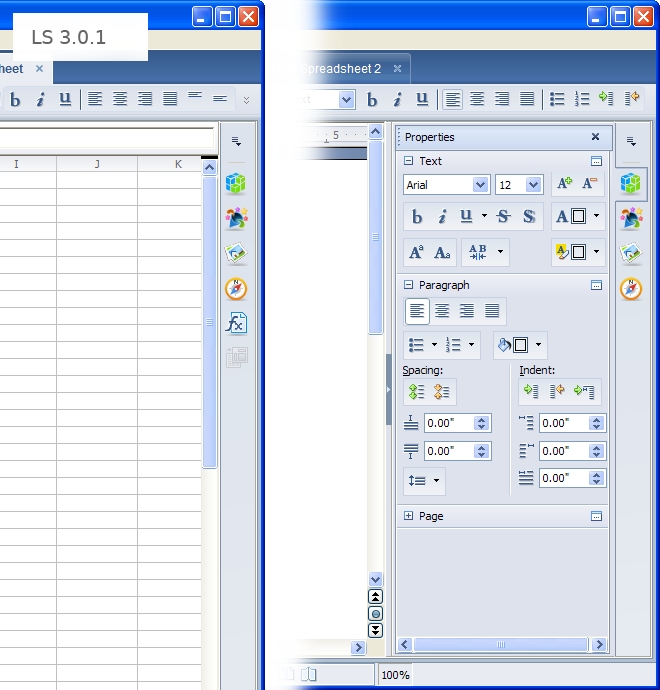Open More Options for the Text section
660x690 pixels.
pos(596,161)
